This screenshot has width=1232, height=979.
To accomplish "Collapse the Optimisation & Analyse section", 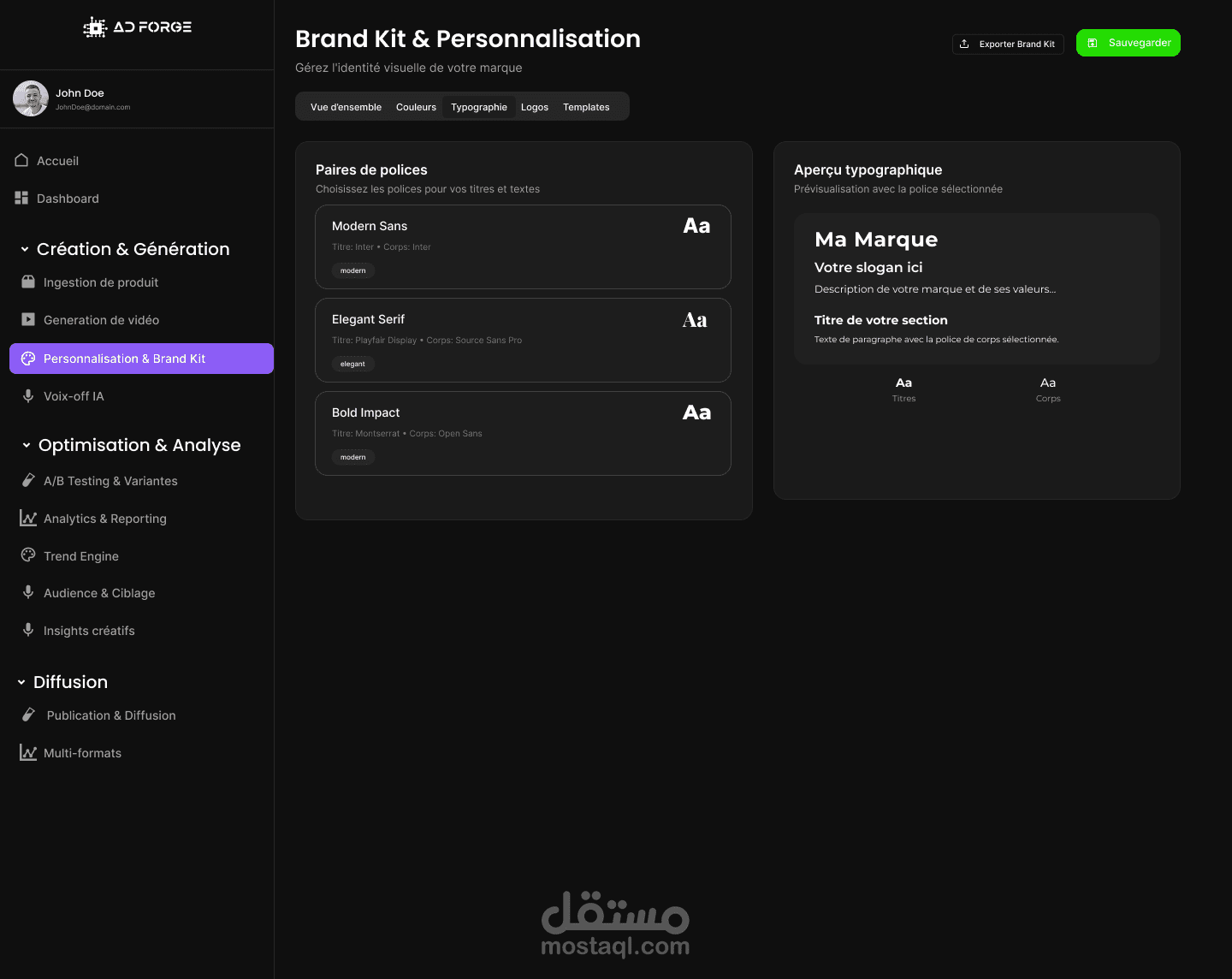I will [x=27, y=445].
